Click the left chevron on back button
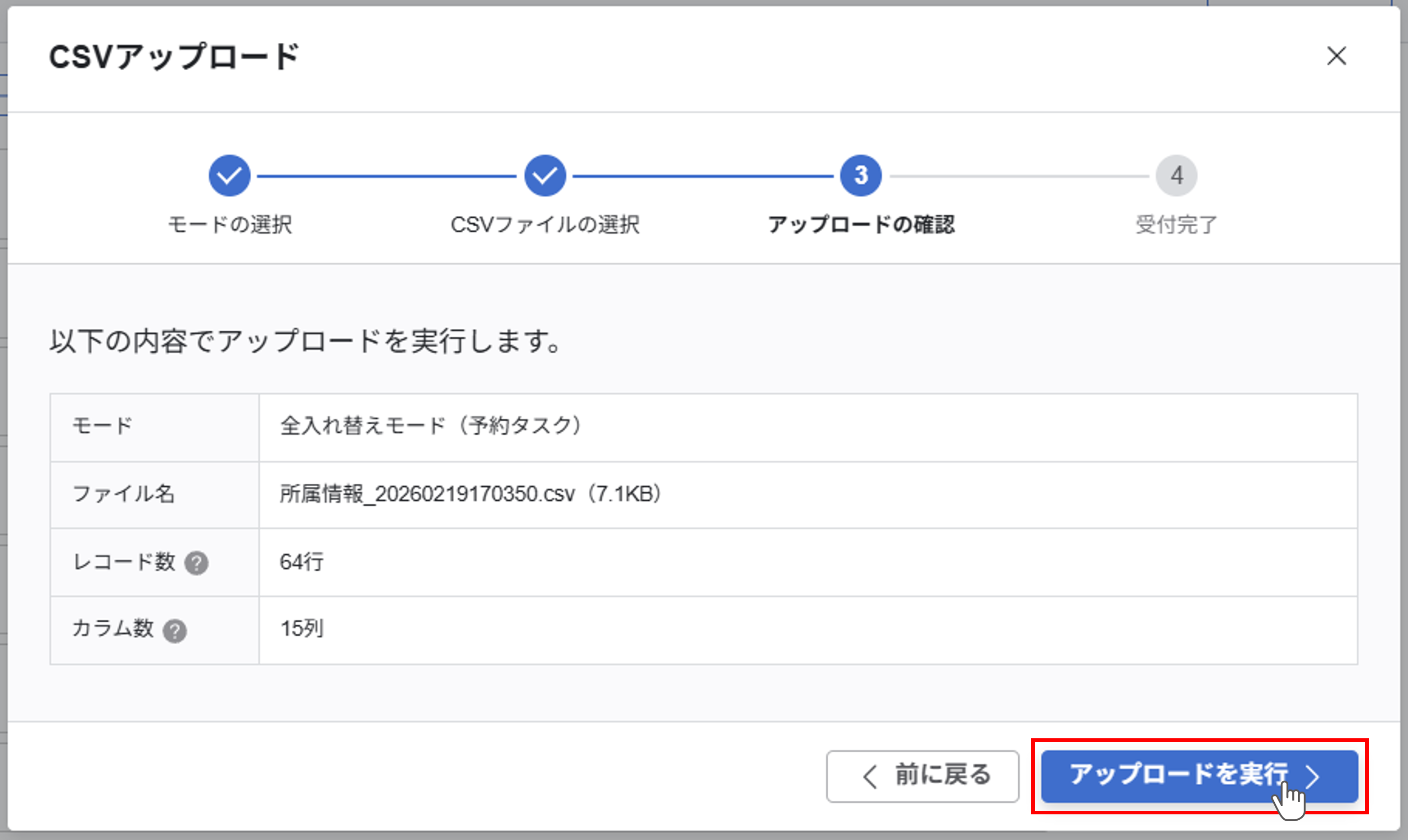The height and width of the screenshot is (840, 1408). 870,777
